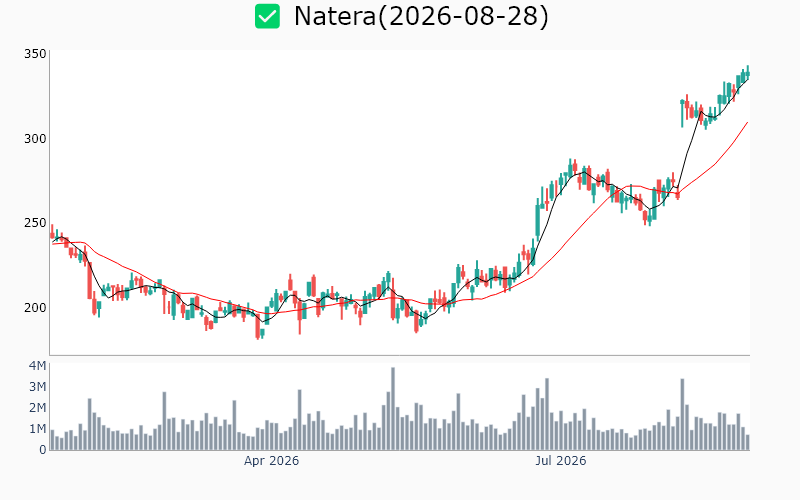Click the 4M volume axis label
The image size is (800, 500).
pyautogui.click(x=37, y=366)
